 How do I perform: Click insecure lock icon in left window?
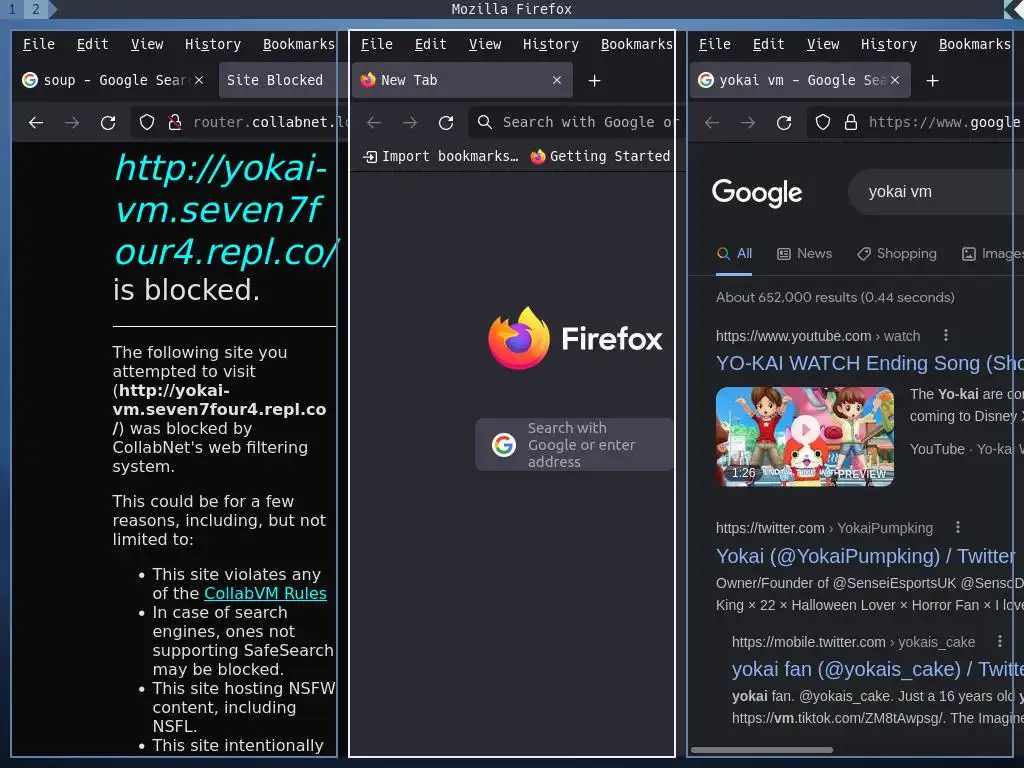coord(174,122)
